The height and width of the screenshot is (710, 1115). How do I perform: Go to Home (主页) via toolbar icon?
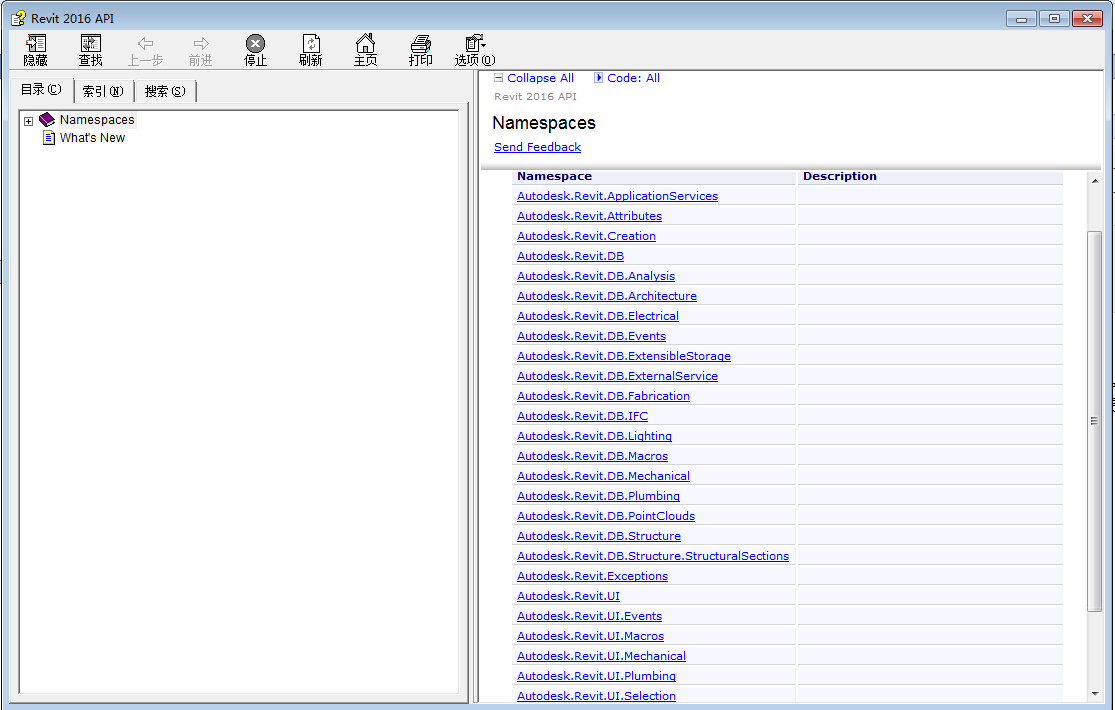click(366, 44)
